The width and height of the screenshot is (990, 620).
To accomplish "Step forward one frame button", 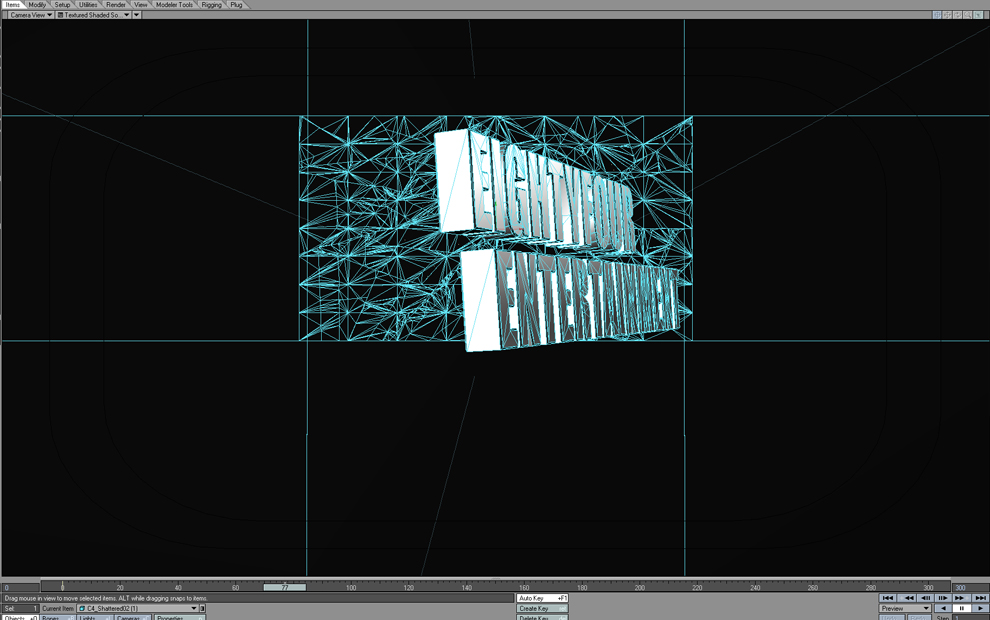I will click(943, 598).
